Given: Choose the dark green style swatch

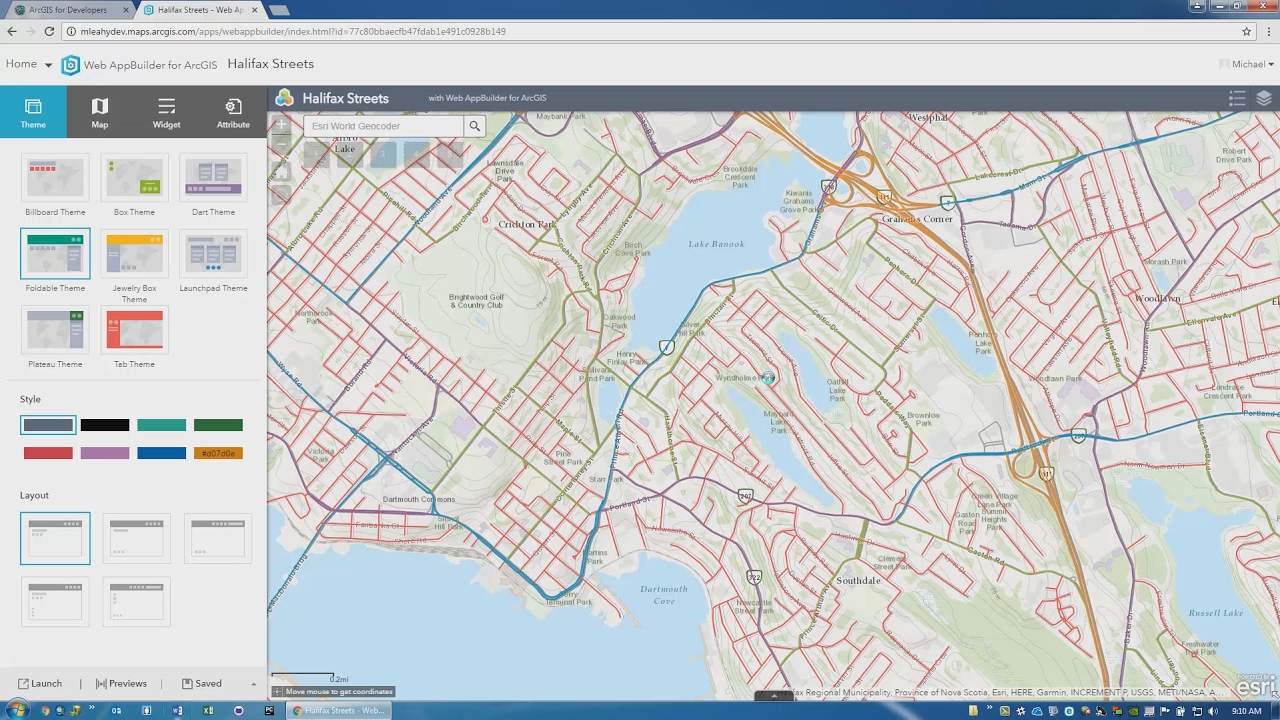Looking at the screenshot, I should (218, 425).
